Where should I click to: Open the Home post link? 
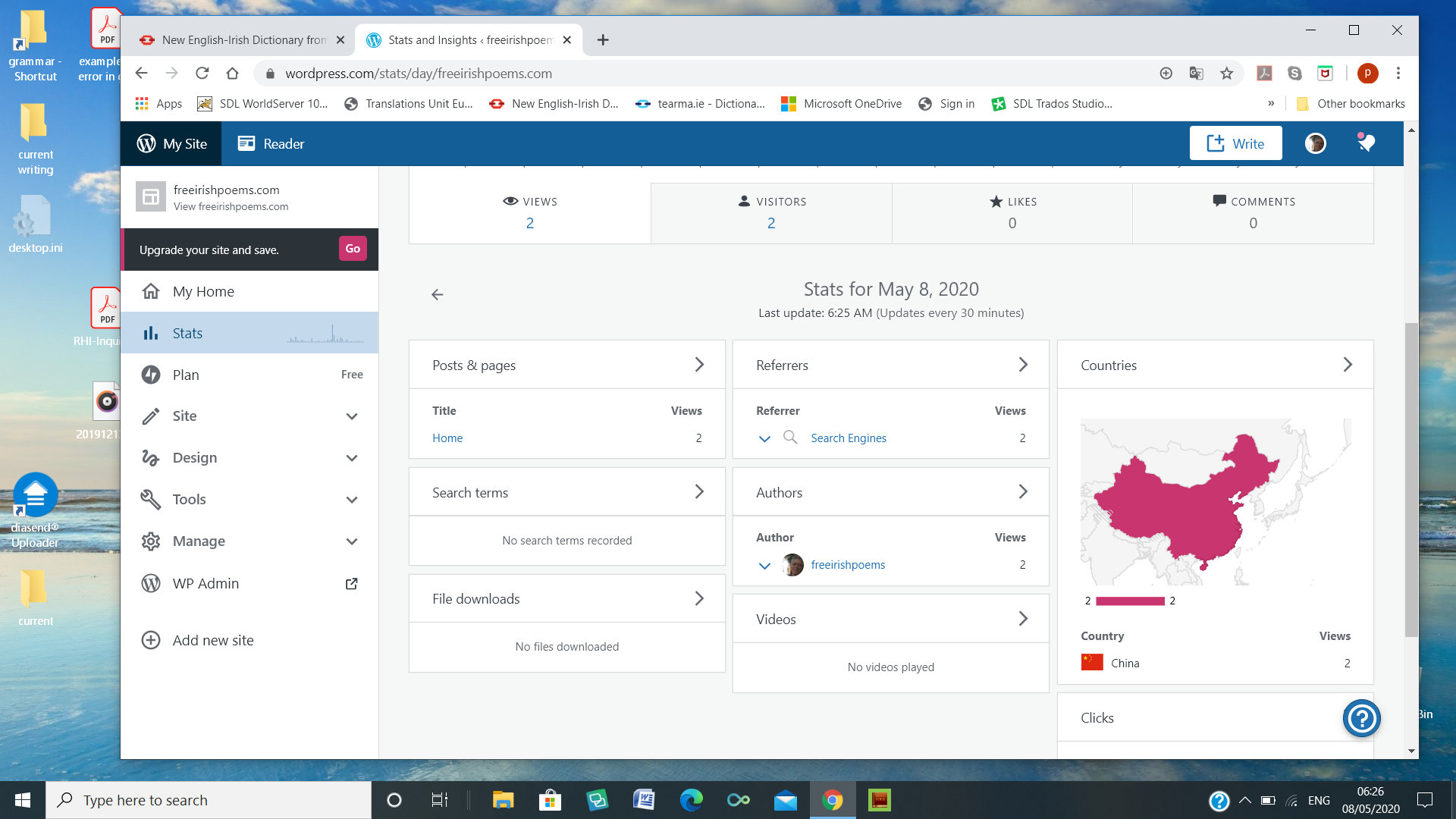point(447,438)
